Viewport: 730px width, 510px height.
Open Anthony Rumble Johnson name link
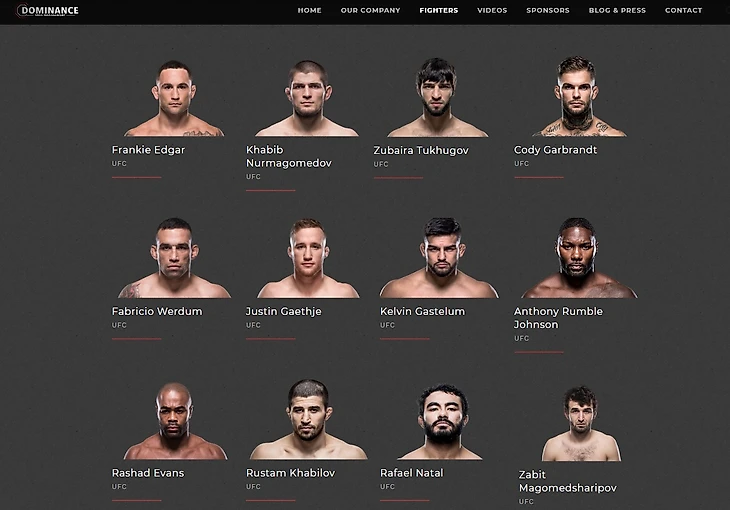558,318
